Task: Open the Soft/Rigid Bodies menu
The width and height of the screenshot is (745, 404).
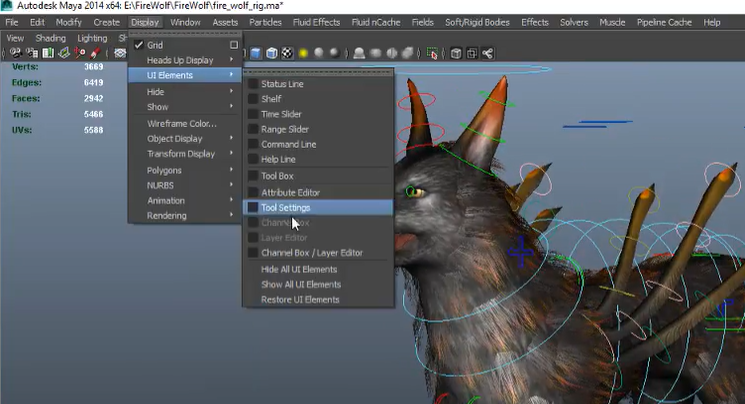Action: (x=477, y=22)
